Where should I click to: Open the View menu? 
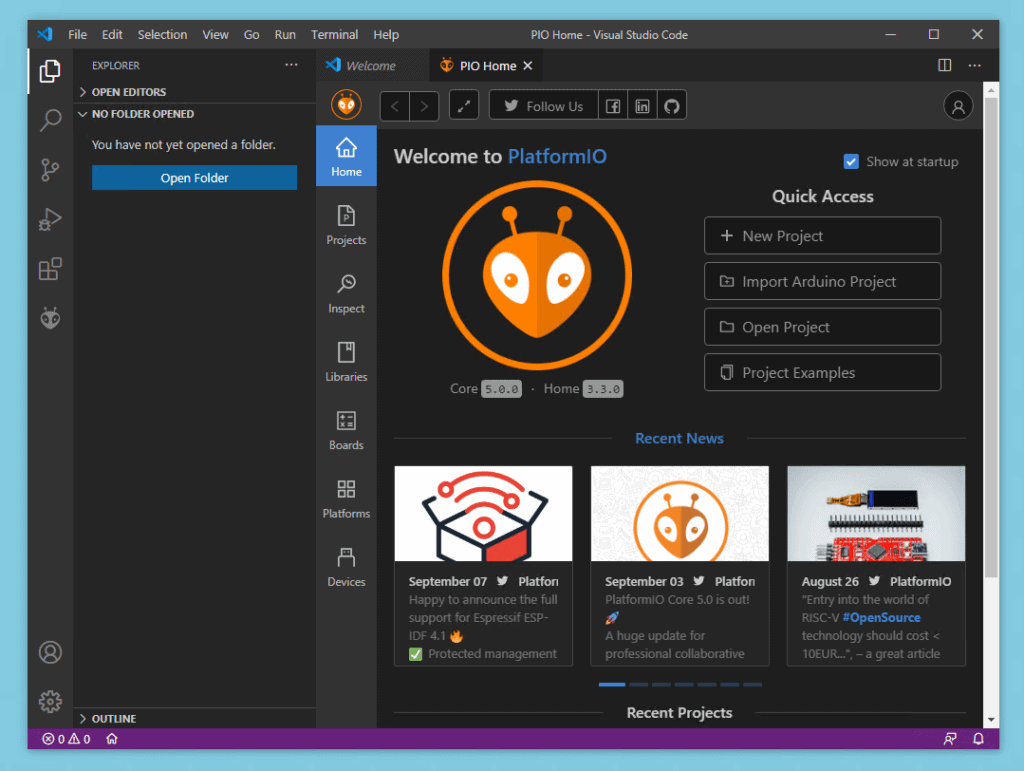coord(215,35)
